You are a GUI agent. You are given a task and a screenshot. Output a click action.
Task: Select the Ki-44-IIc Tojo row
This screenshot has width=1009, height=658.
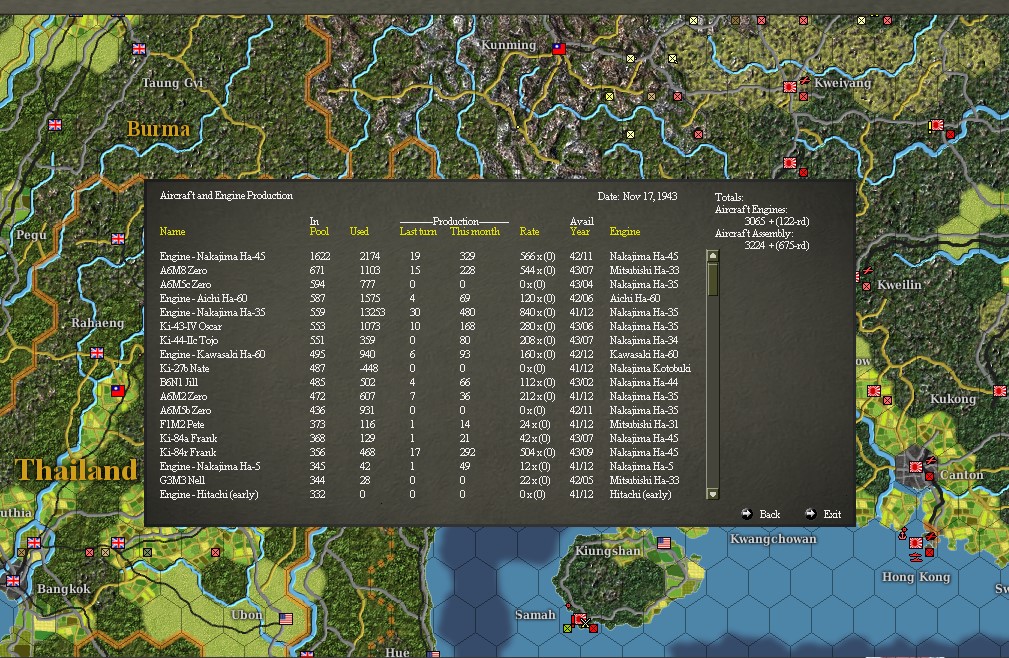point(426,340)
